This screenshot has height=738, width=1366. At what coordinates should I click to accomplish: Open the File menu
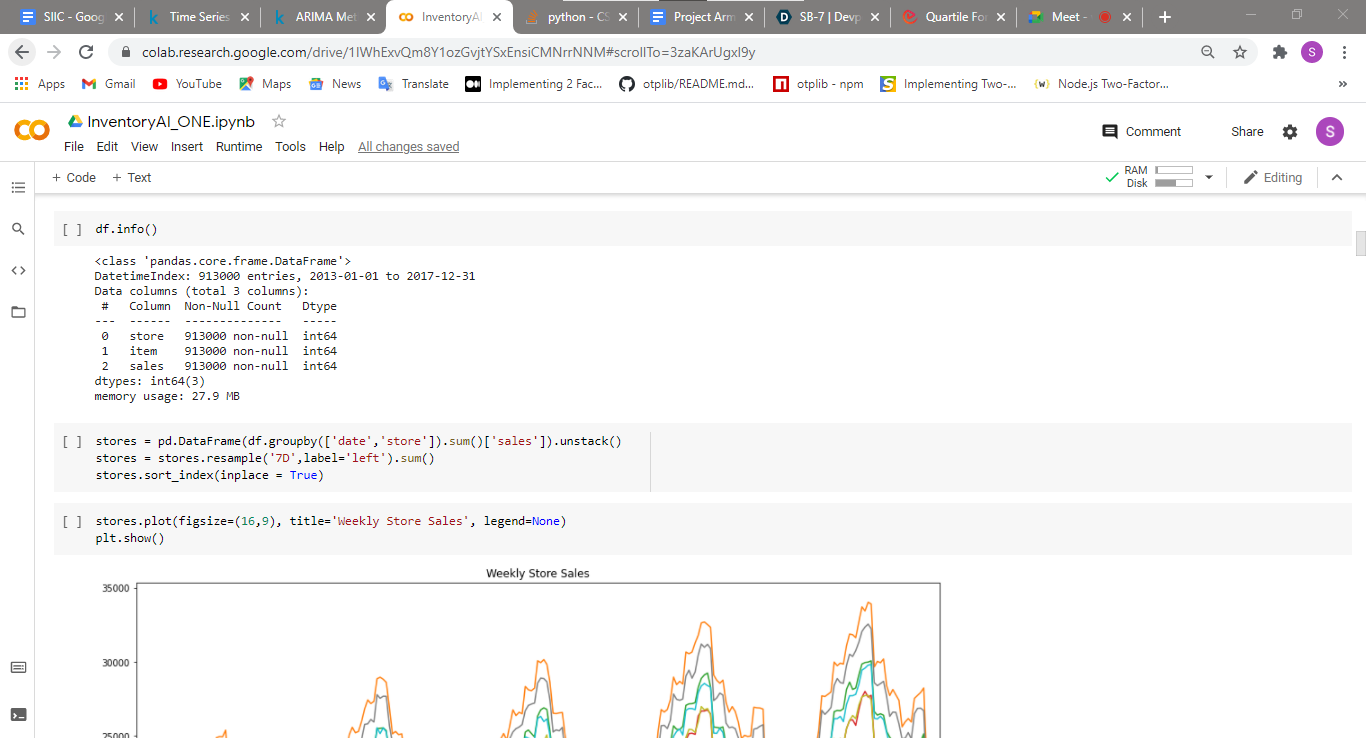[x=74, y=146]
